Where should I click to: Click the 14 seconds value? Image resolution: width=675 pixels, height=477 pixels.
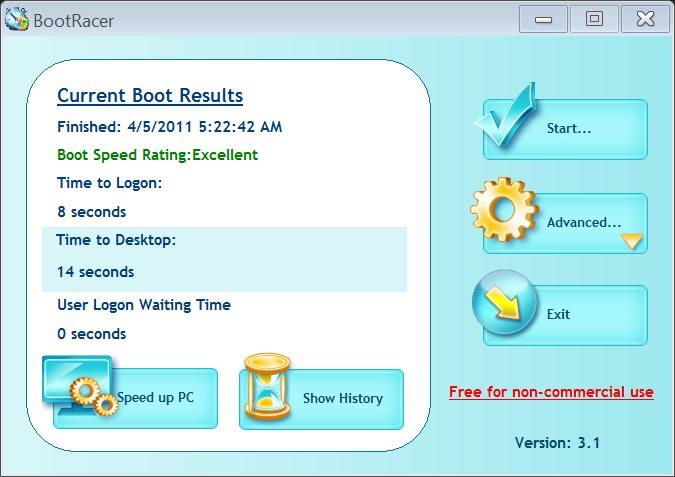coord(96,272)
